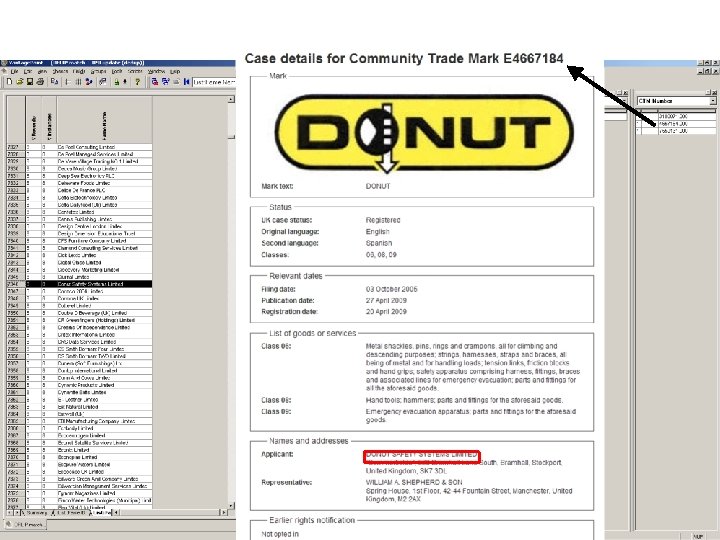Select the Diversion Management Services Limited row
The image size is (720, 540).
click(x=79, y=486)
